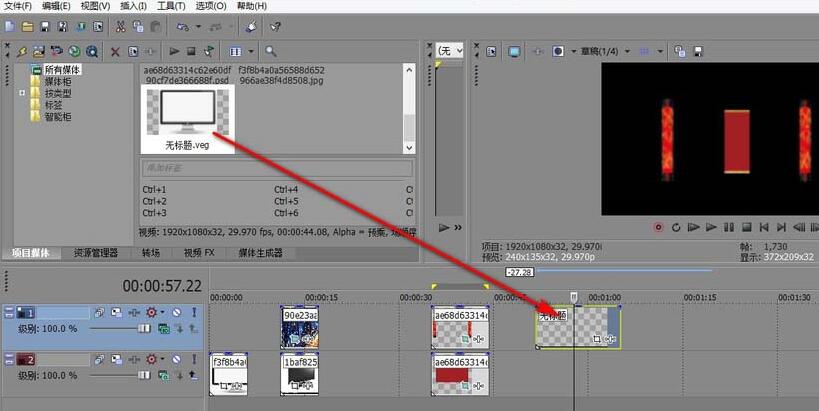The image size is (819, 411).
Task: Click the Cut scissors icon in toolbar
Action: click(x=121, y=26)
